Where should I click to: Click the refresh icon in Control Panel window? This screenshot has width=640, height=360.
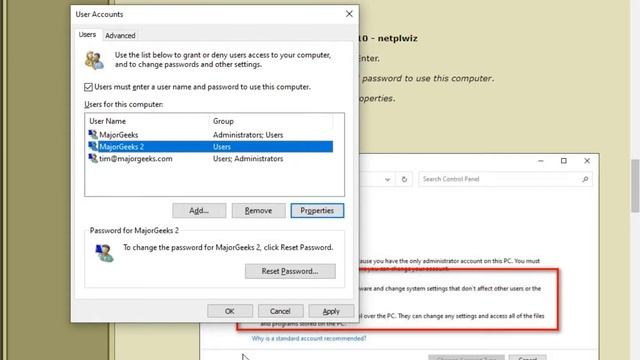[x=404, y=179]
